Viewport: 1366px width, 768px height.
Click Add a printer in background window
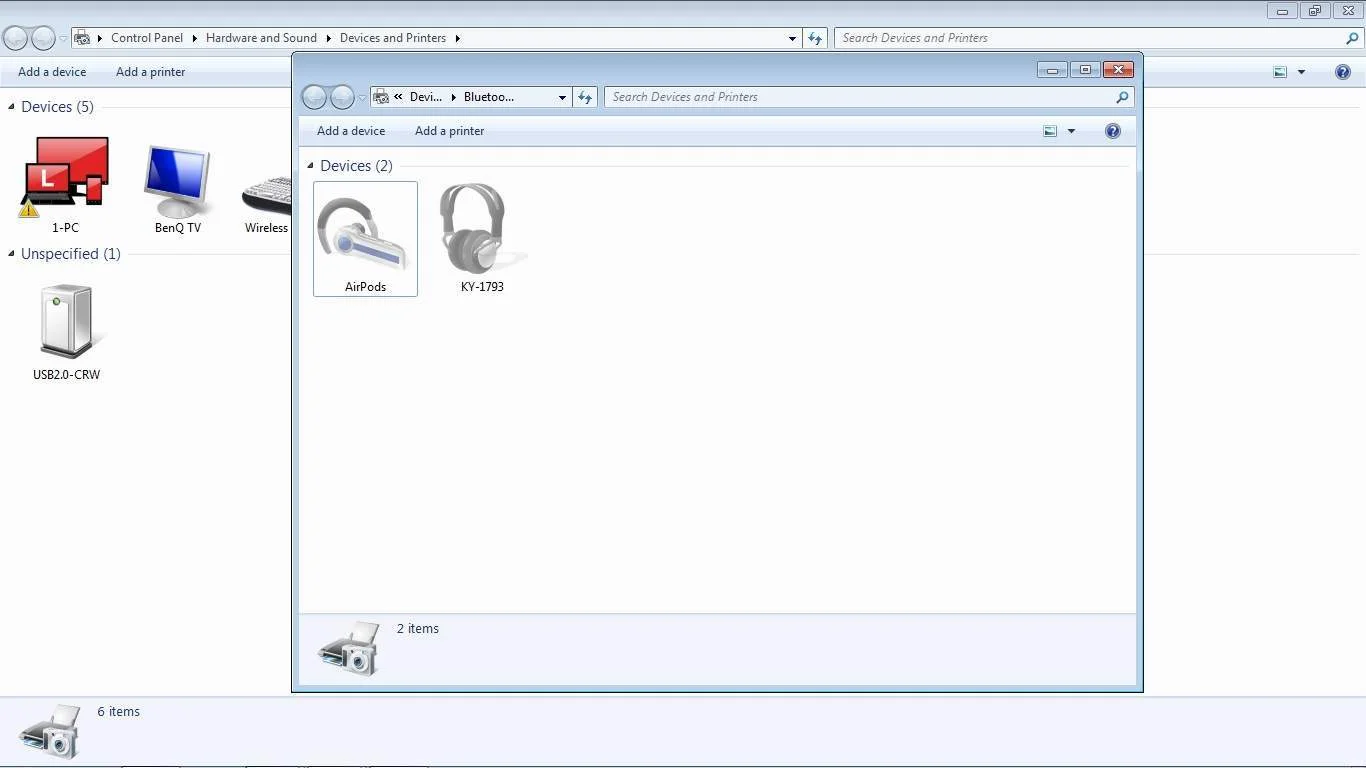tap(150, 72)
